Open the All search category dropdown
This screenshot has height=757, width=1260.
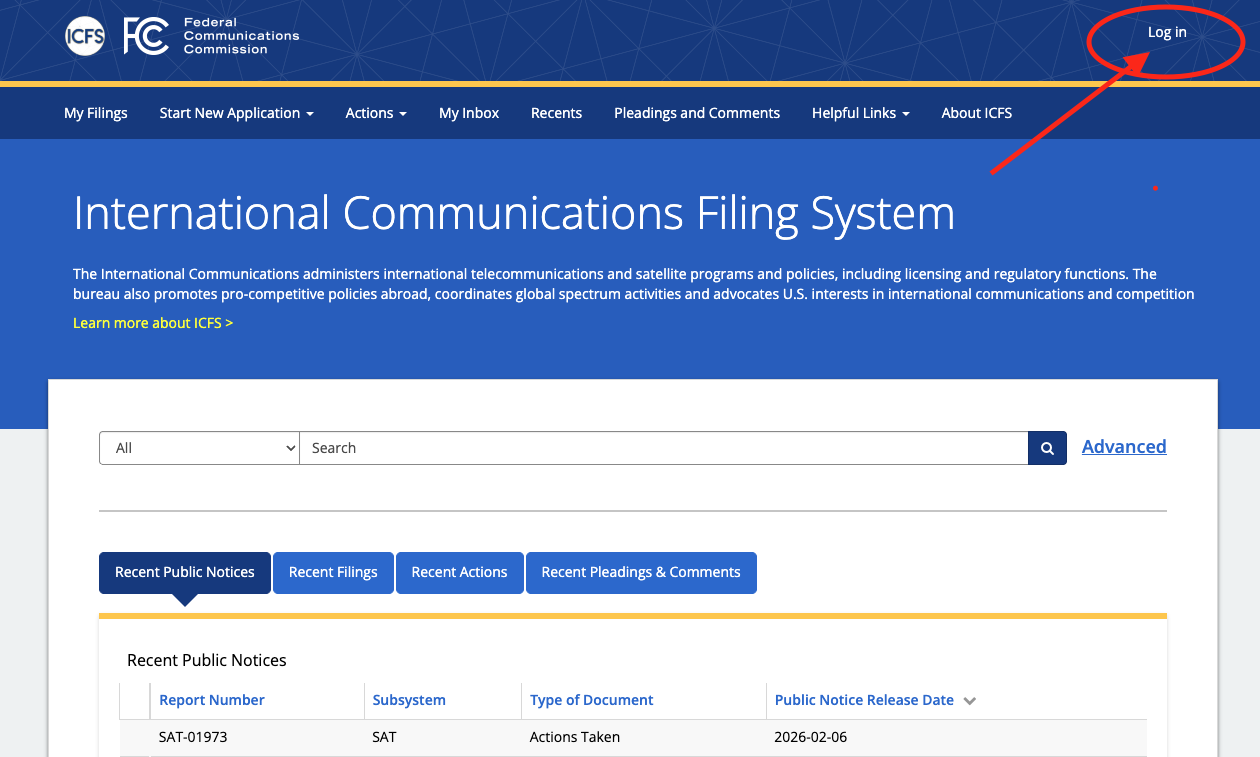199,448
